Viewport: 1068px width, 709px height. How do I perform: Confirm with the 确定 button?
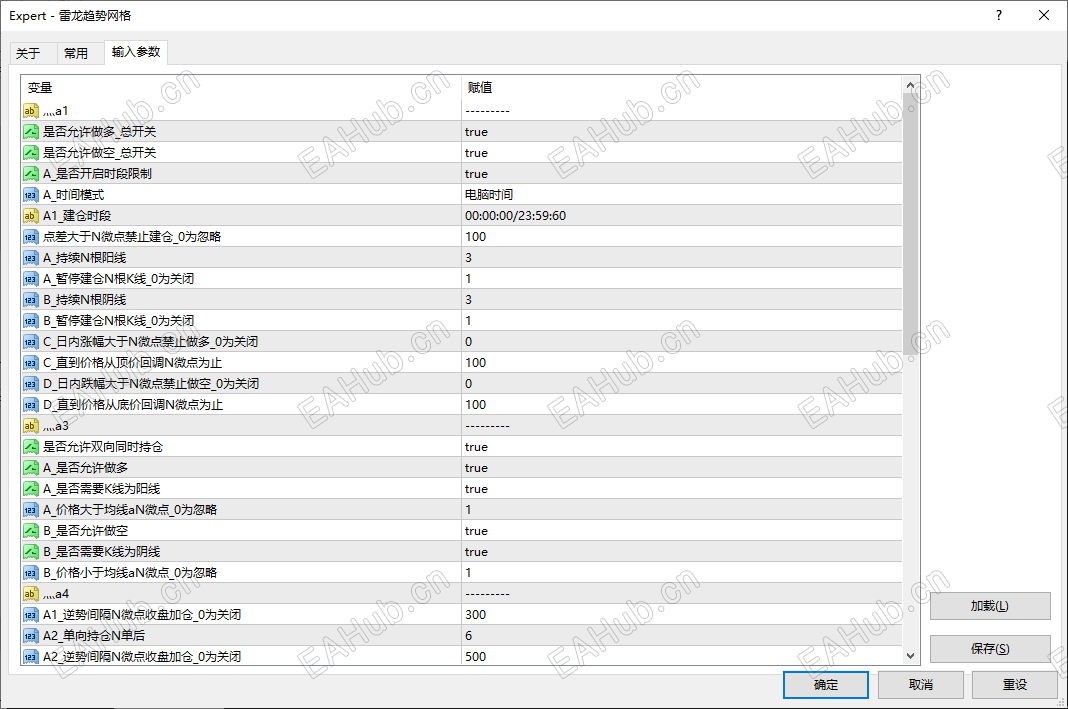(x=826, y=684)
